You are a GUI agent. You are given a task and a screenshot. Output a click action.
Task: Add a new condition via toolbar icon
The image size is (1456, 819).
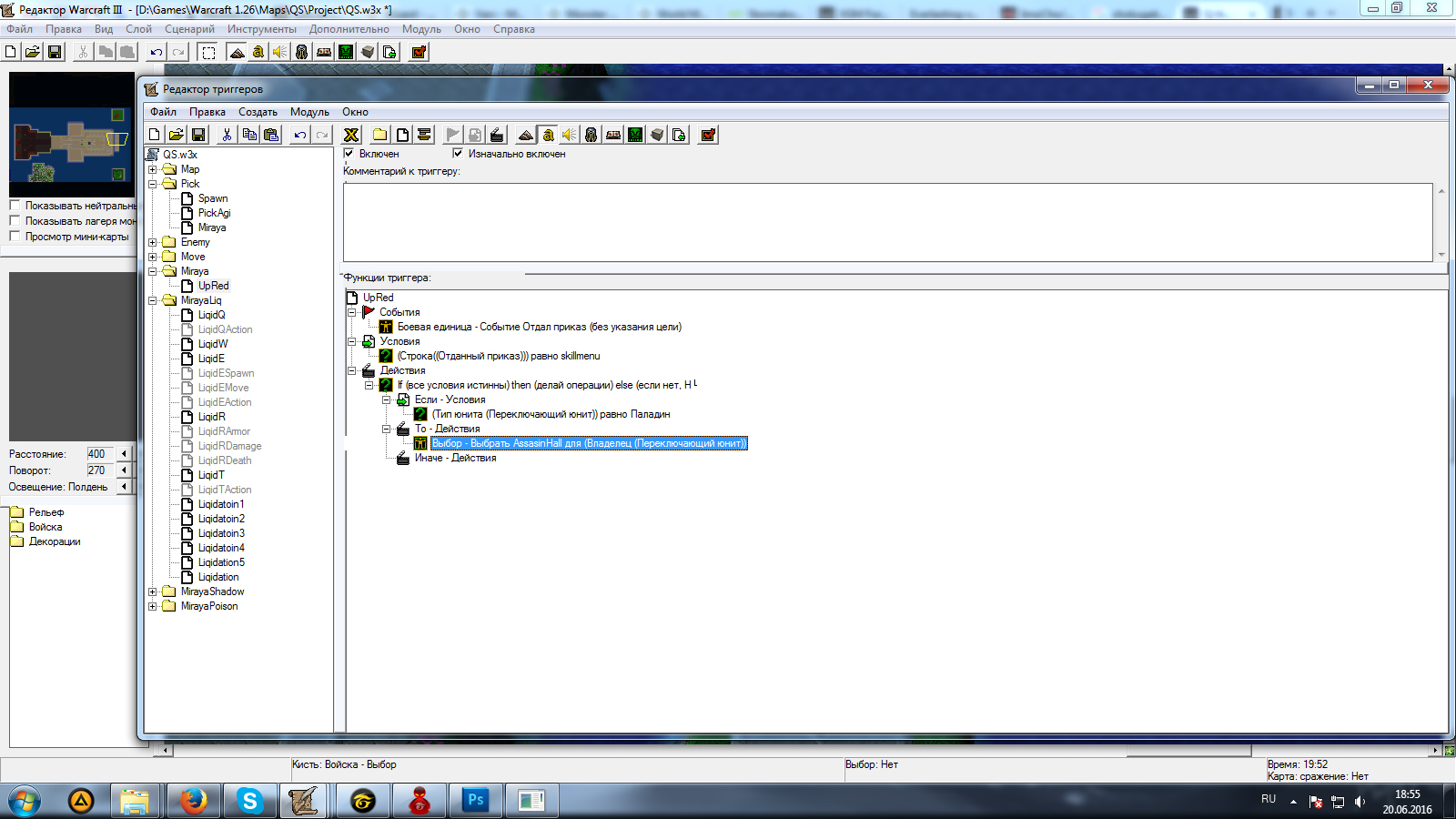pyautogui.click(x=475, y=135)
